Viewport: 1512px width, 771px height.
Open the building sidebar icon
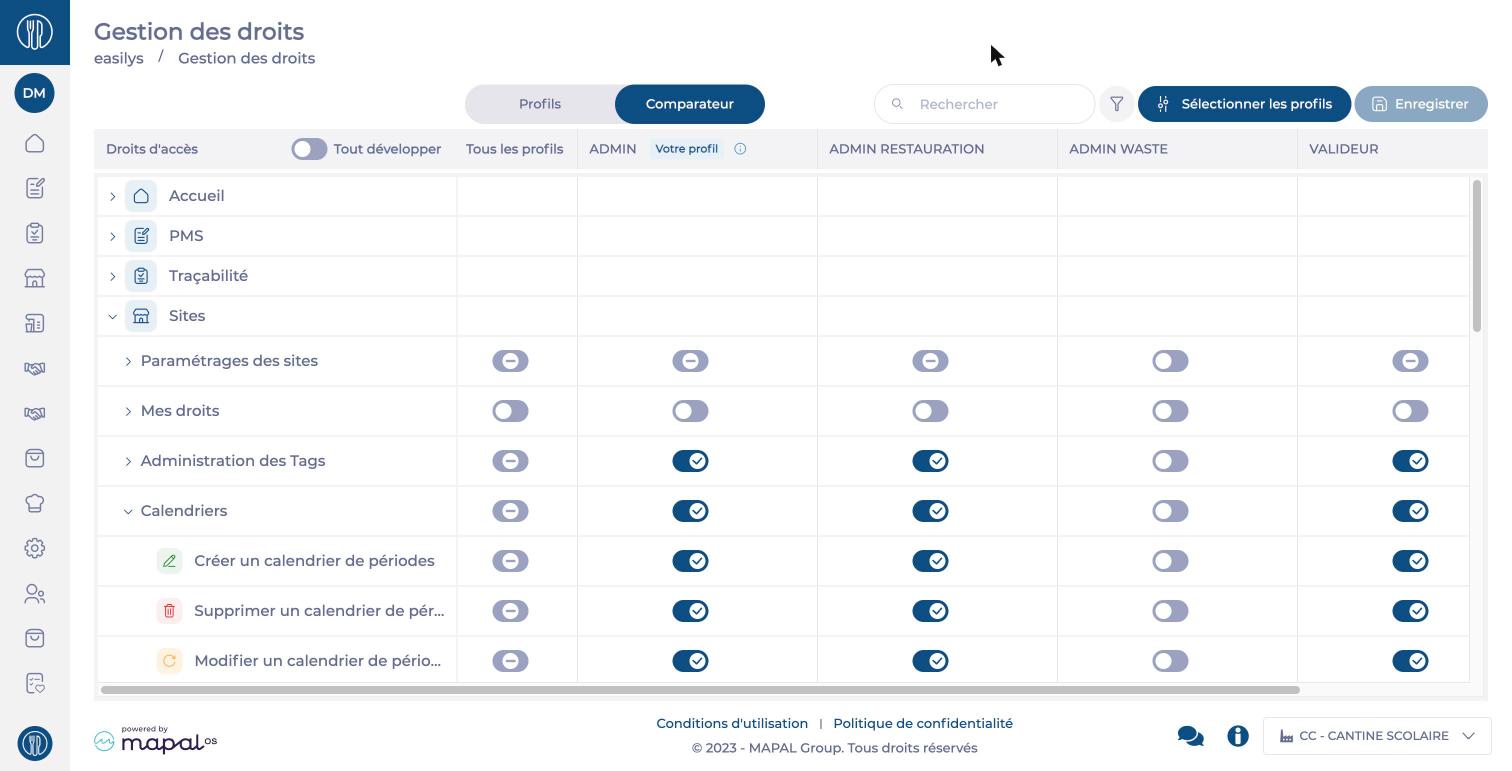[35, 323]
